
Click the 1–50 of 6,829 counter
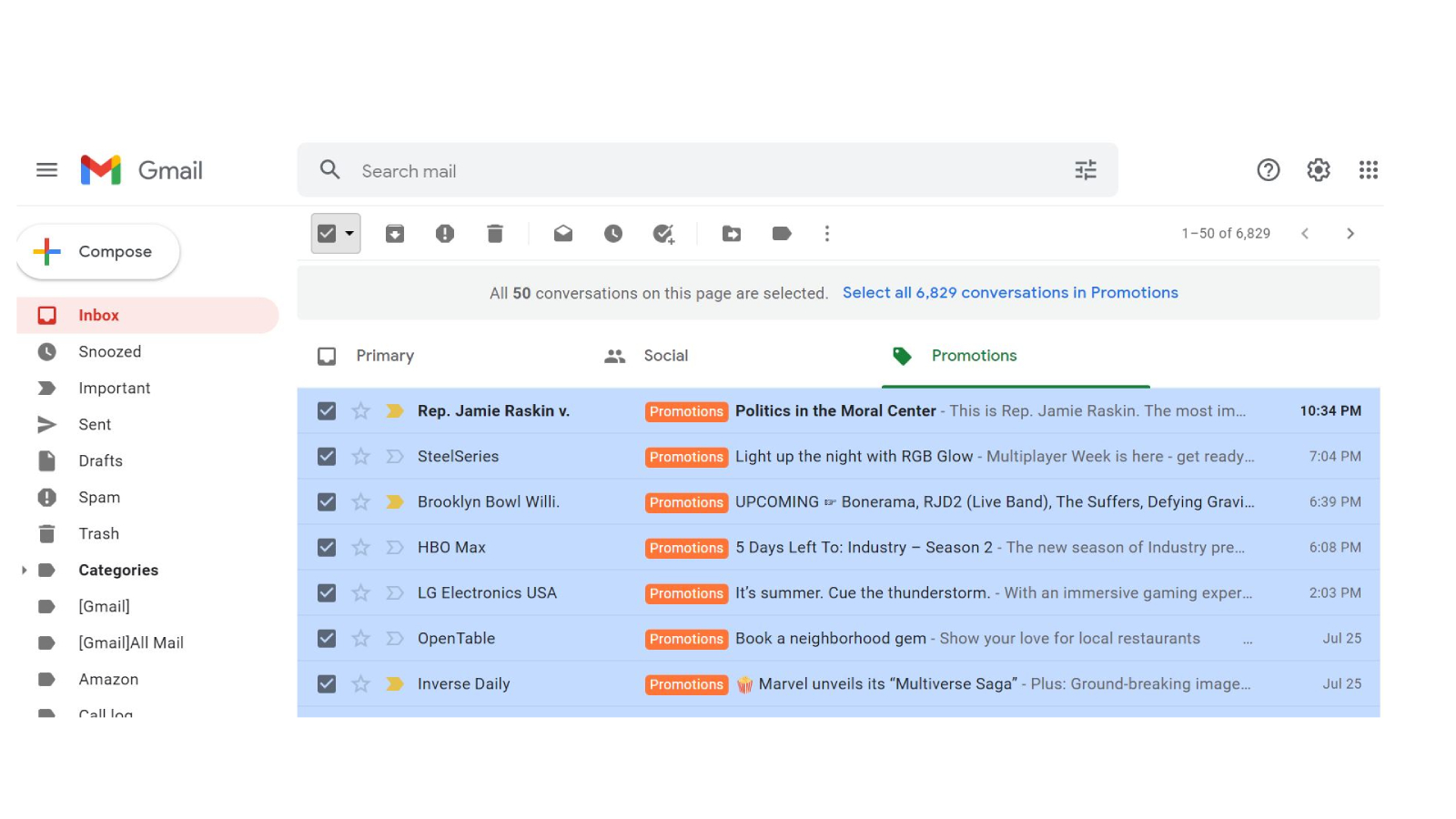(1226, 234)
